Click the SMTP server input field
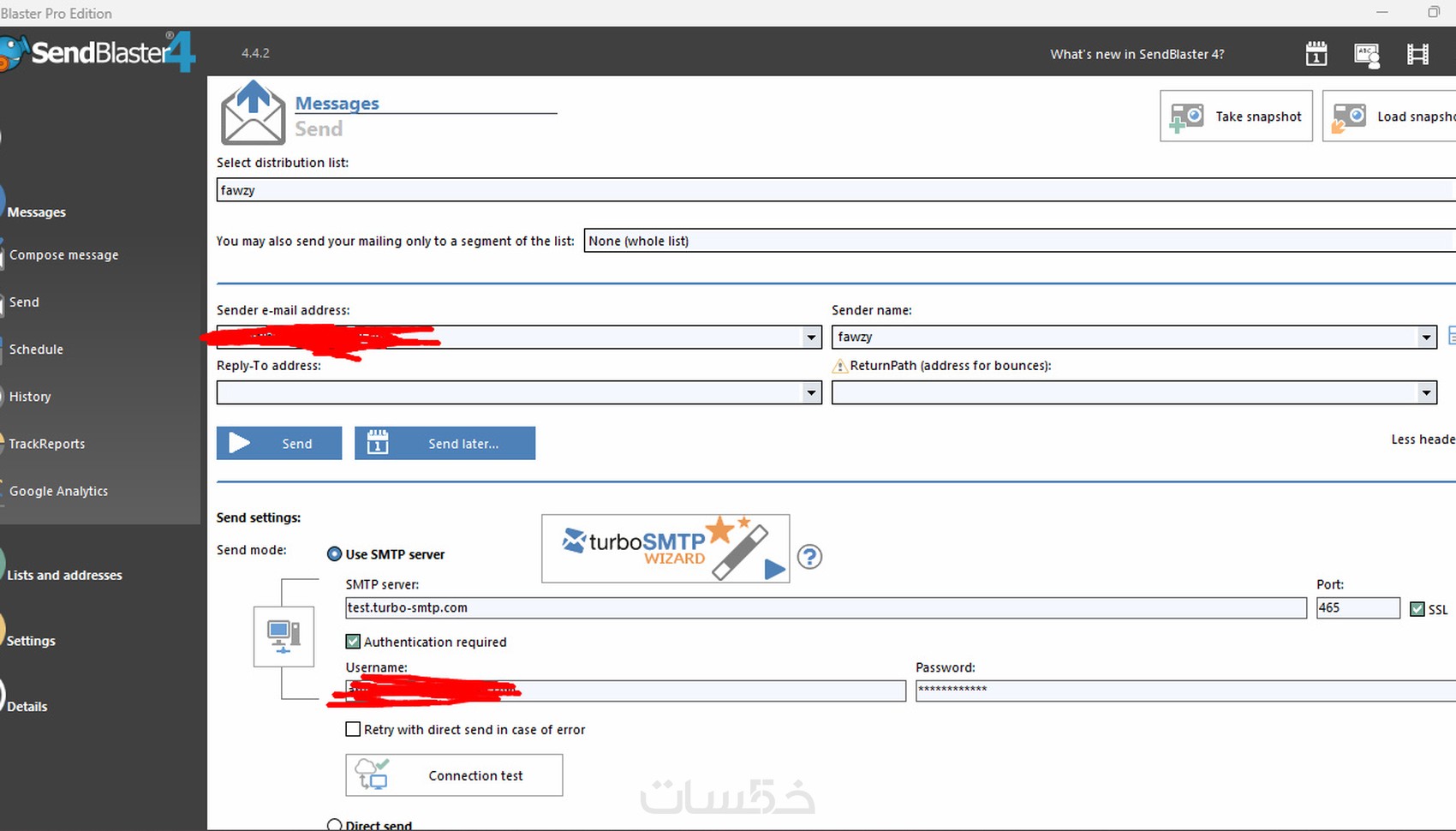The width and height of the screenshot is (1456, 831). click(x=826, y=607)
